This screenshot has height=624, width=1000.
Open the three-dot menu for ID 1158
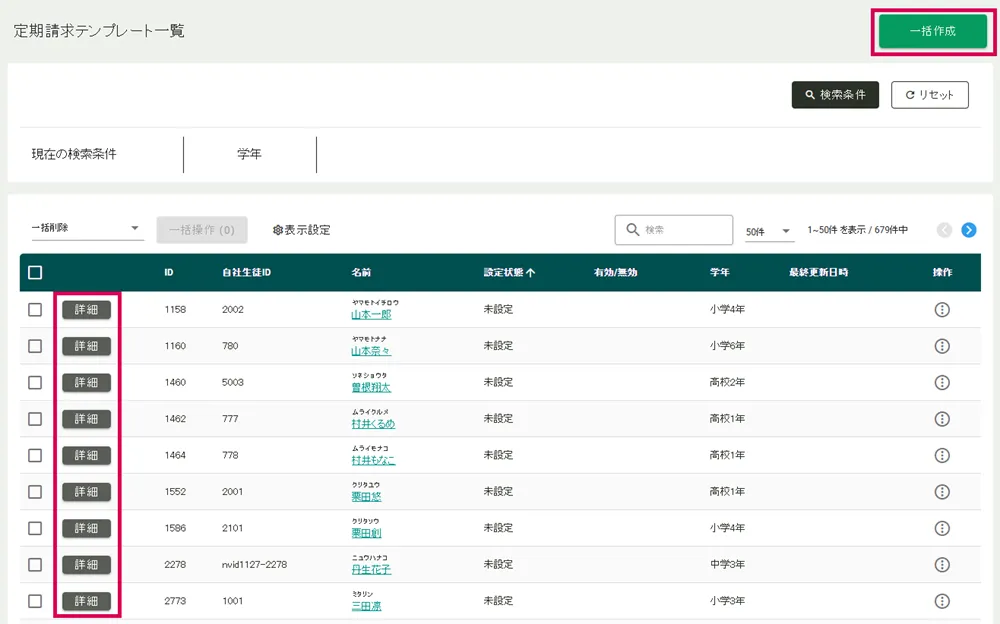(941, 310)
